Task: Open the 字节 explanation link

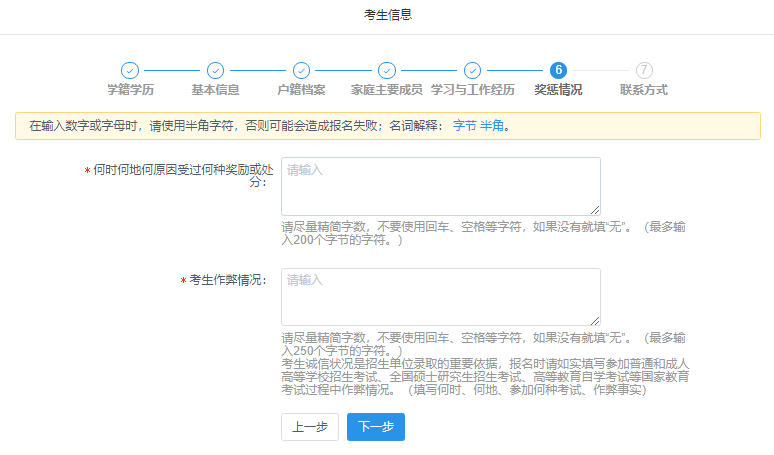Action: 465,126
